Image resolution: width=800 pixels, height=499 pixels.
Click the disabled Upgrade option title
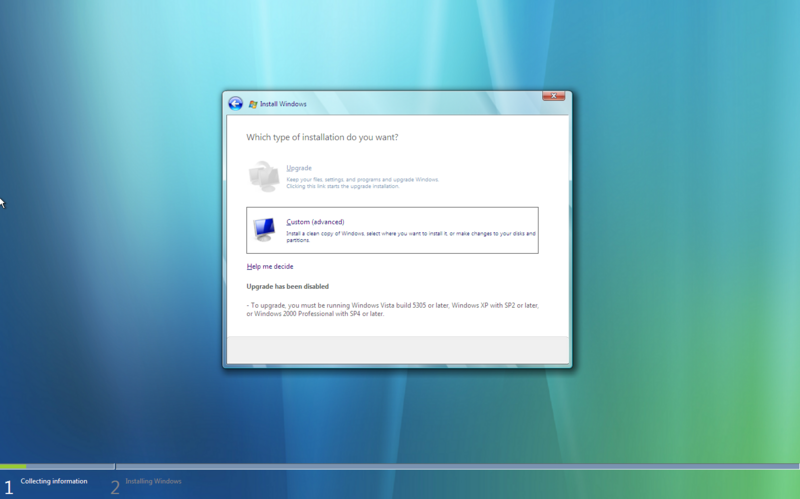[299, 168]
